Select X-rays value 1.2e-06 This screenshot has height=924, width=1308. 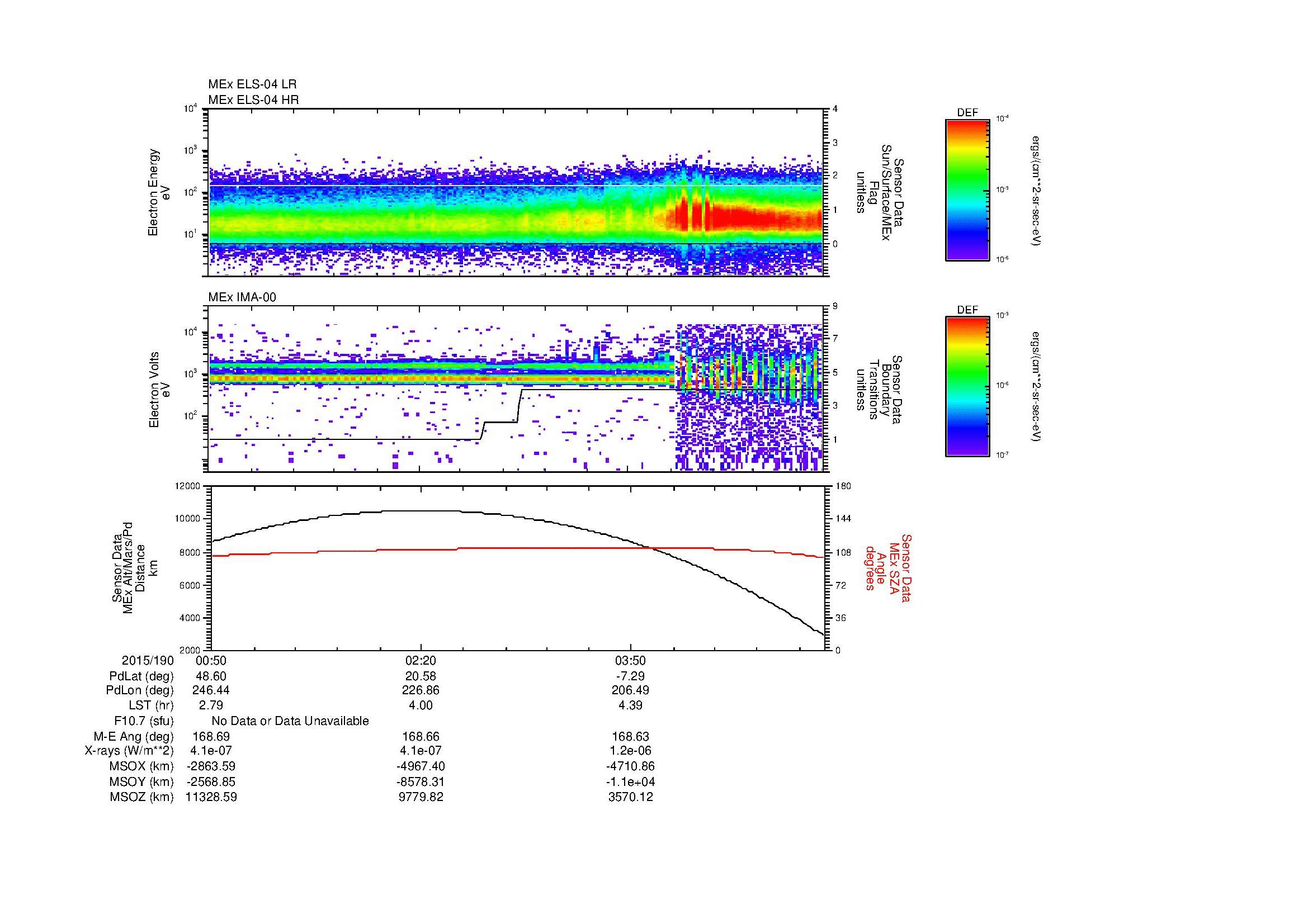(631, 751)
